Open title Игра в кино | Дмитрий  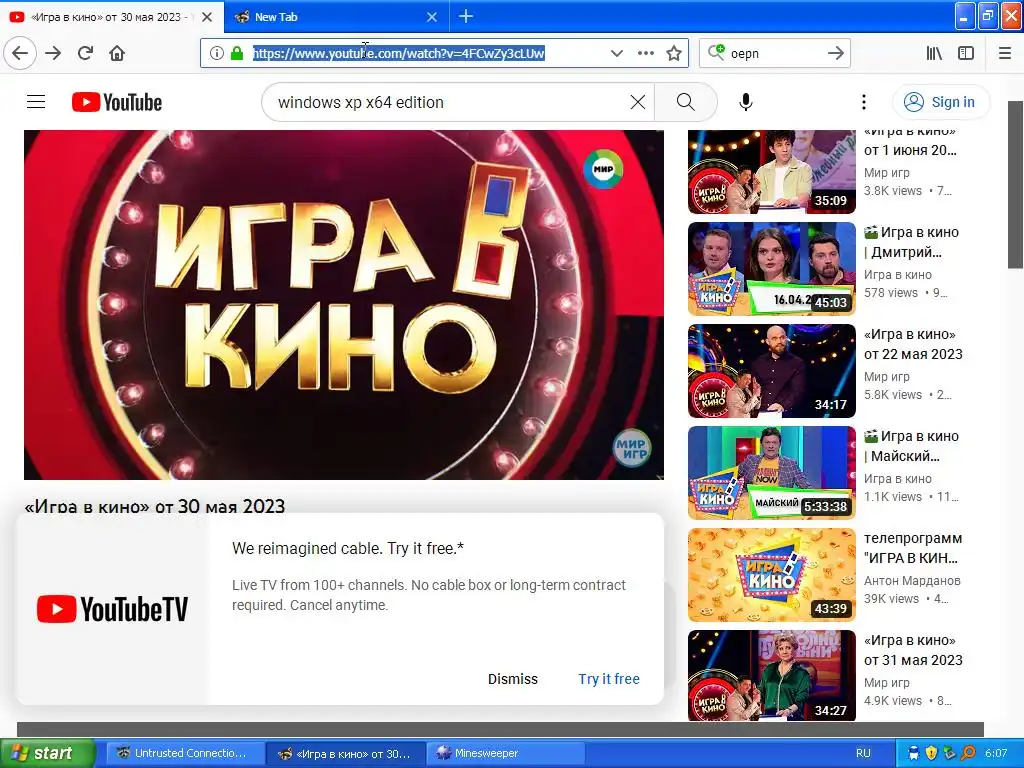click(912, 242)
